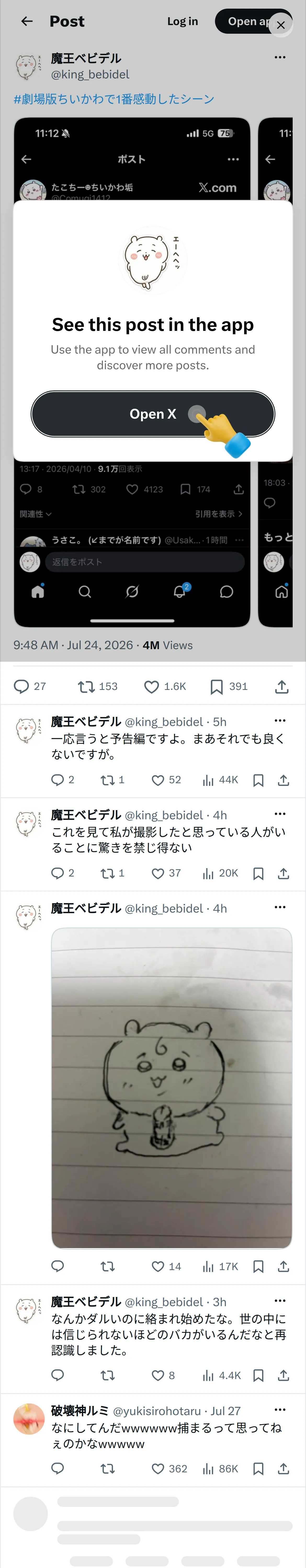Like the 5h reply with 52 likes
This screenshot has width=306, height=1568.
(x=166, y=780)
